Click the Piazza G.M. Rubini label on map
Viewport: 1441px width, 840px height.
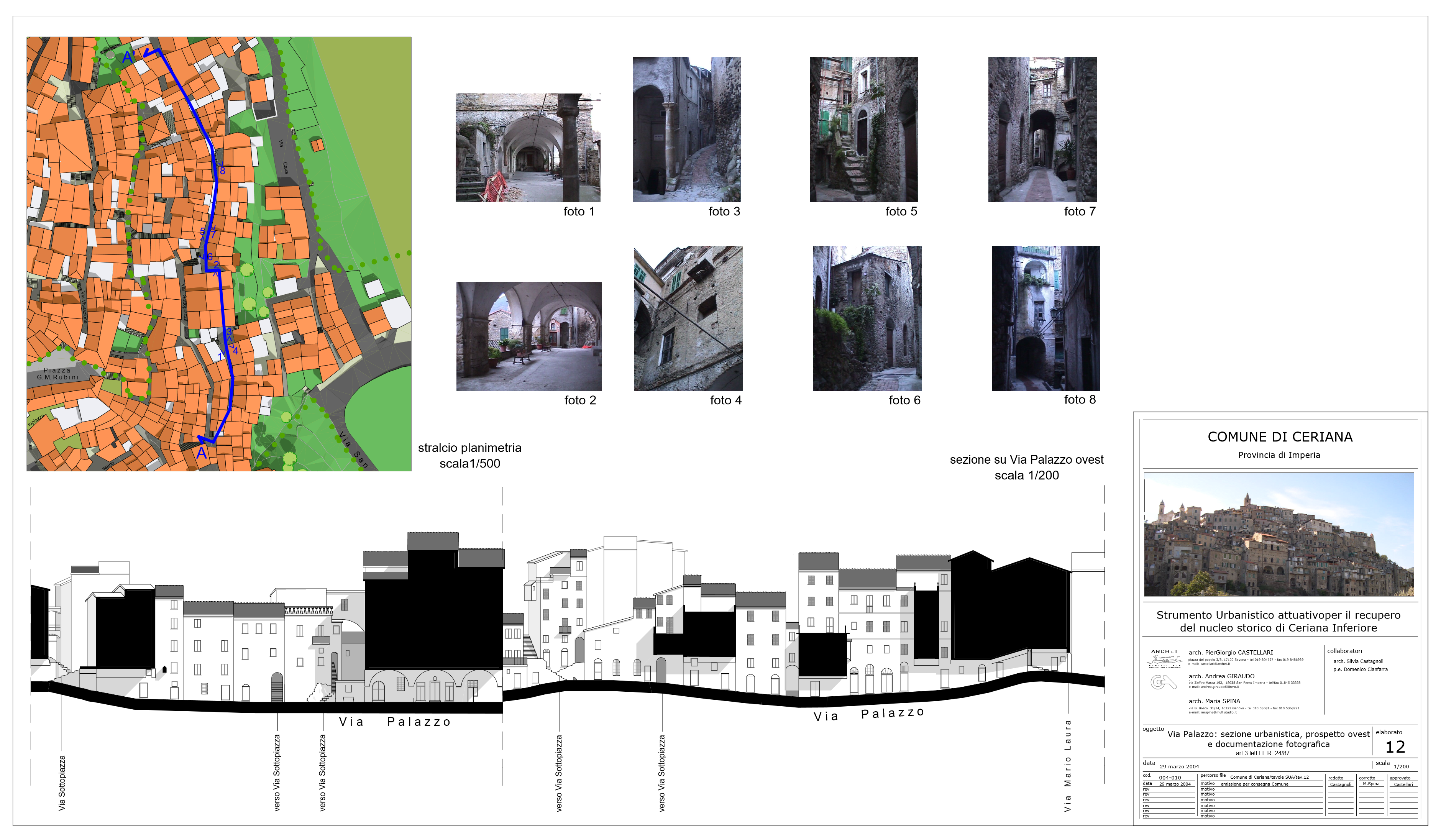(58, 373)
